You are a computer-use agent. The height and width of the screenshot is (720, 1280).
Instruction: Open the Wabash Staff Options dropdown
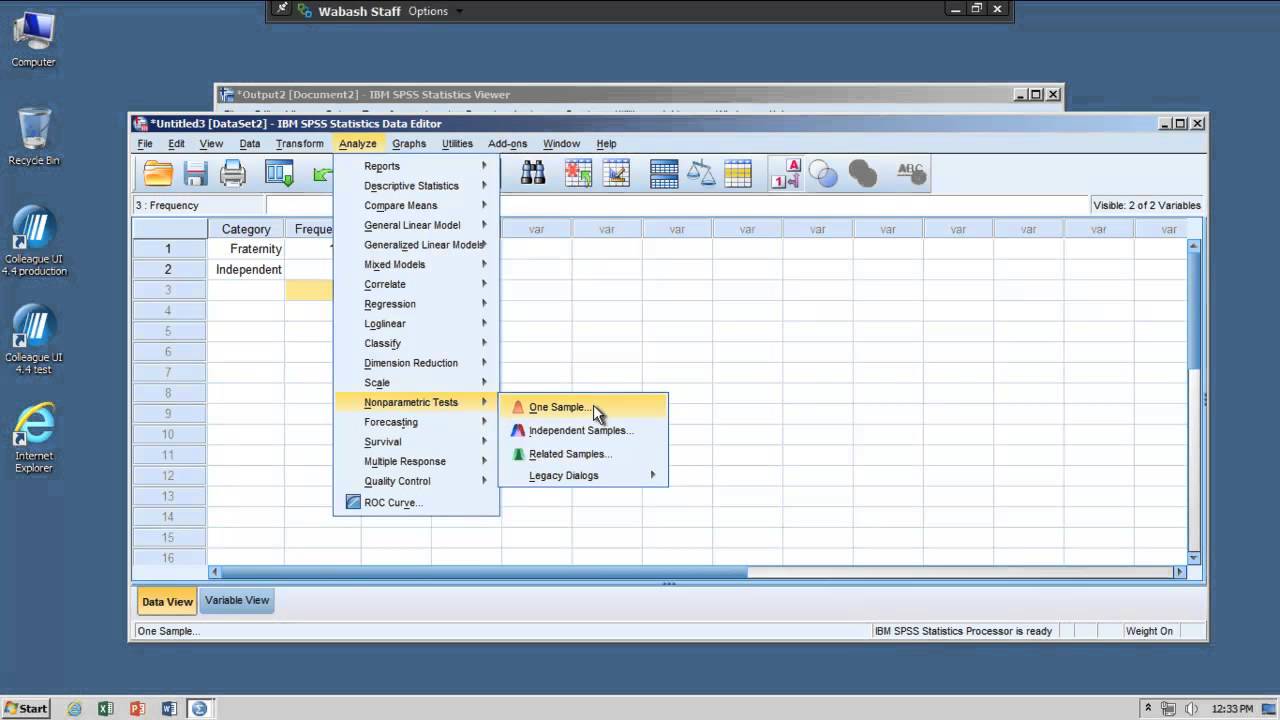pyautogui.click(x=435, y=11)
